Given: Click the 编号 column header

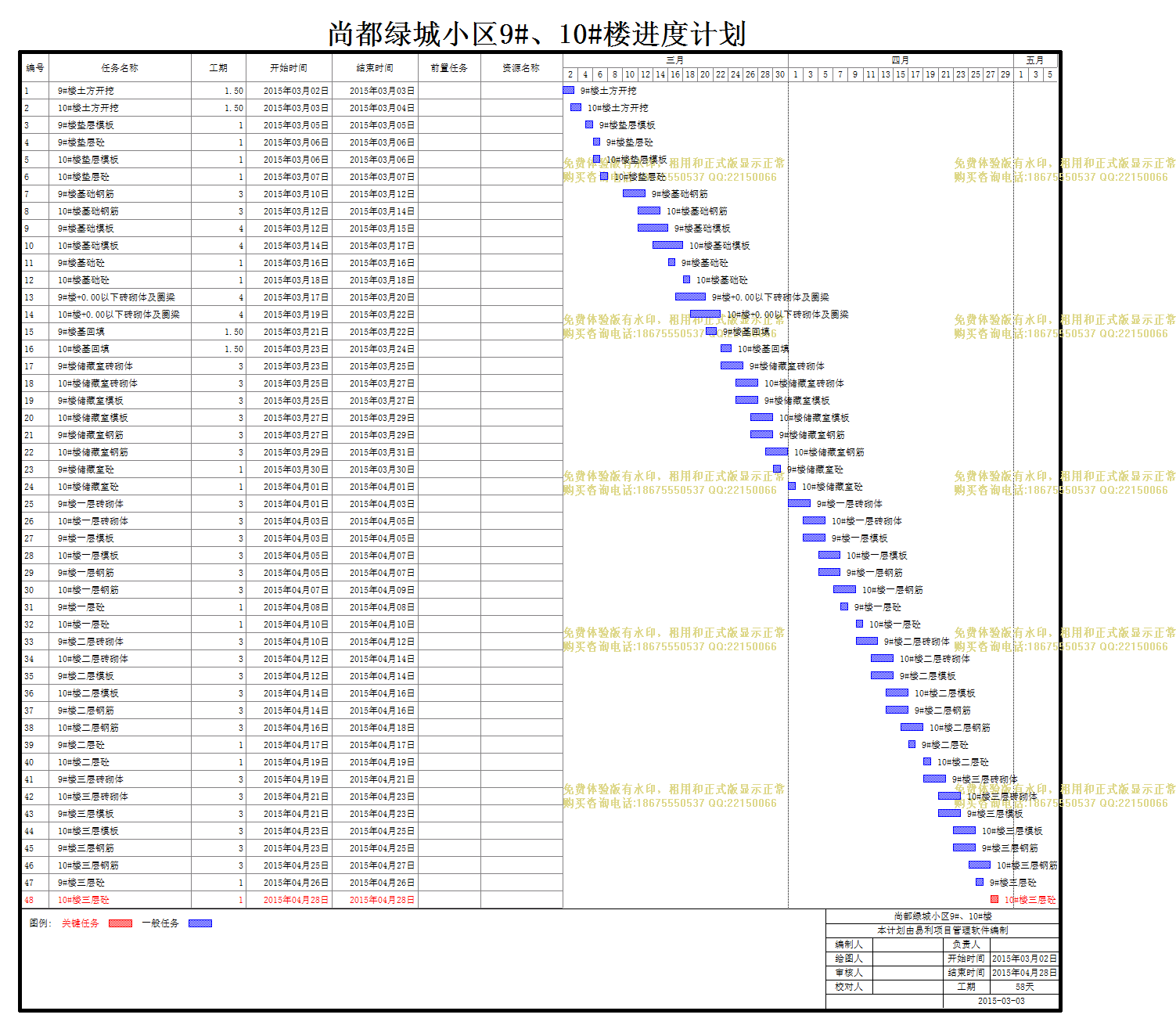Looking at the screenshot, I should coord(35,68).
